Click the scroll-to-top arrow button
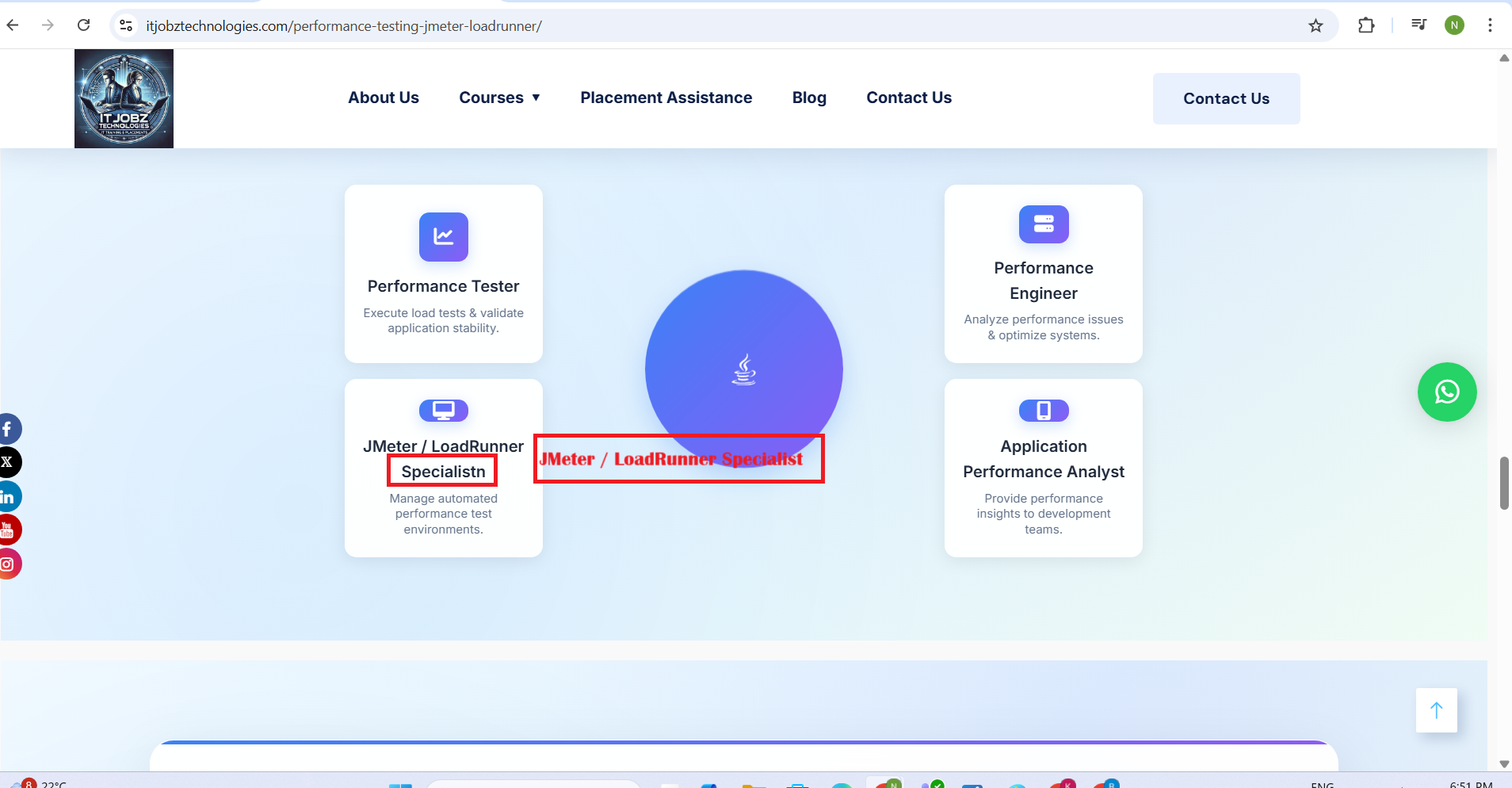Screen dimensions: 1512x788 coord(1436,710)
